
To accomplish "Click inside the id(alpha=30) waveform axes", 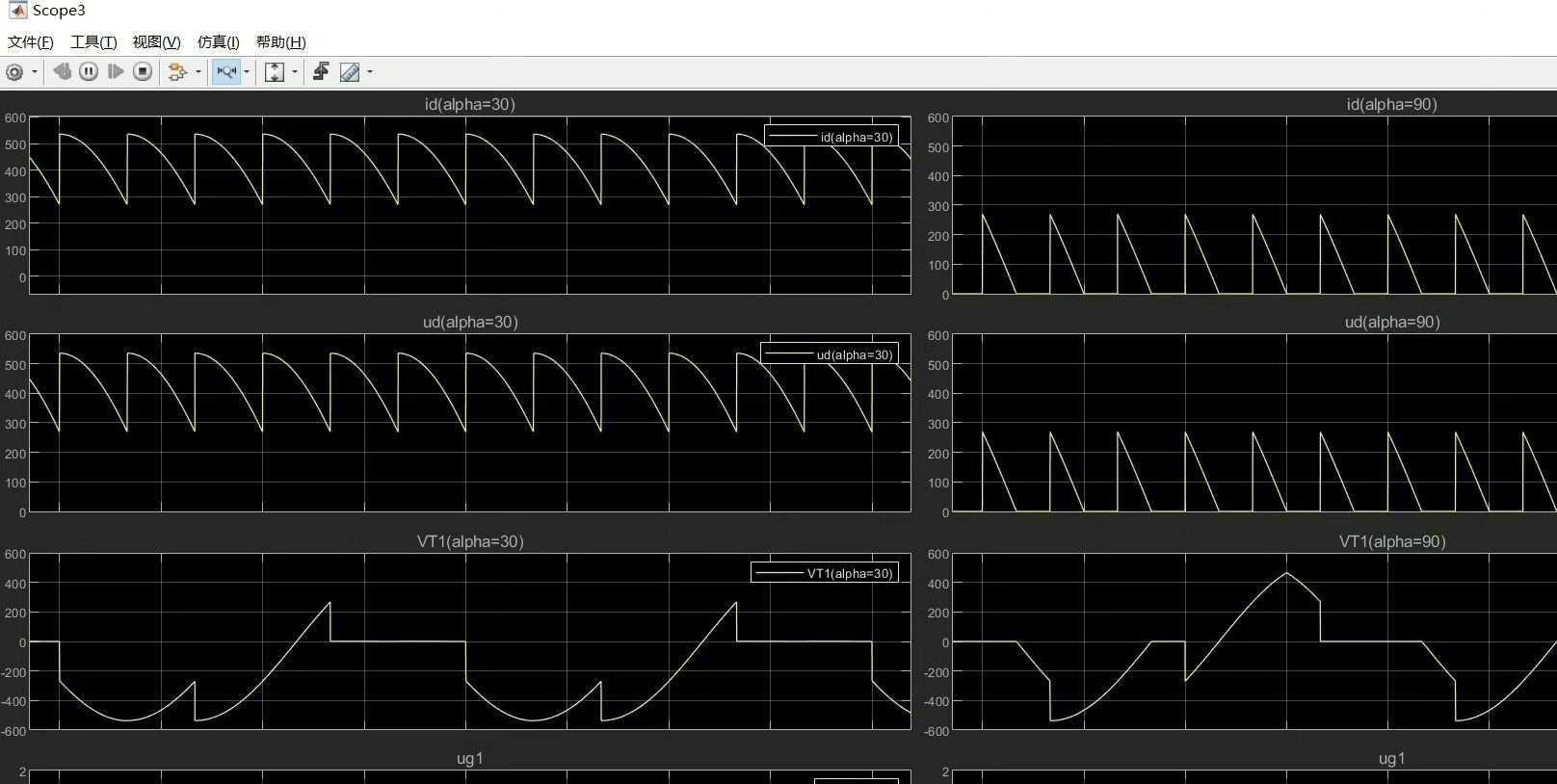I will click(x=470, y=205).
